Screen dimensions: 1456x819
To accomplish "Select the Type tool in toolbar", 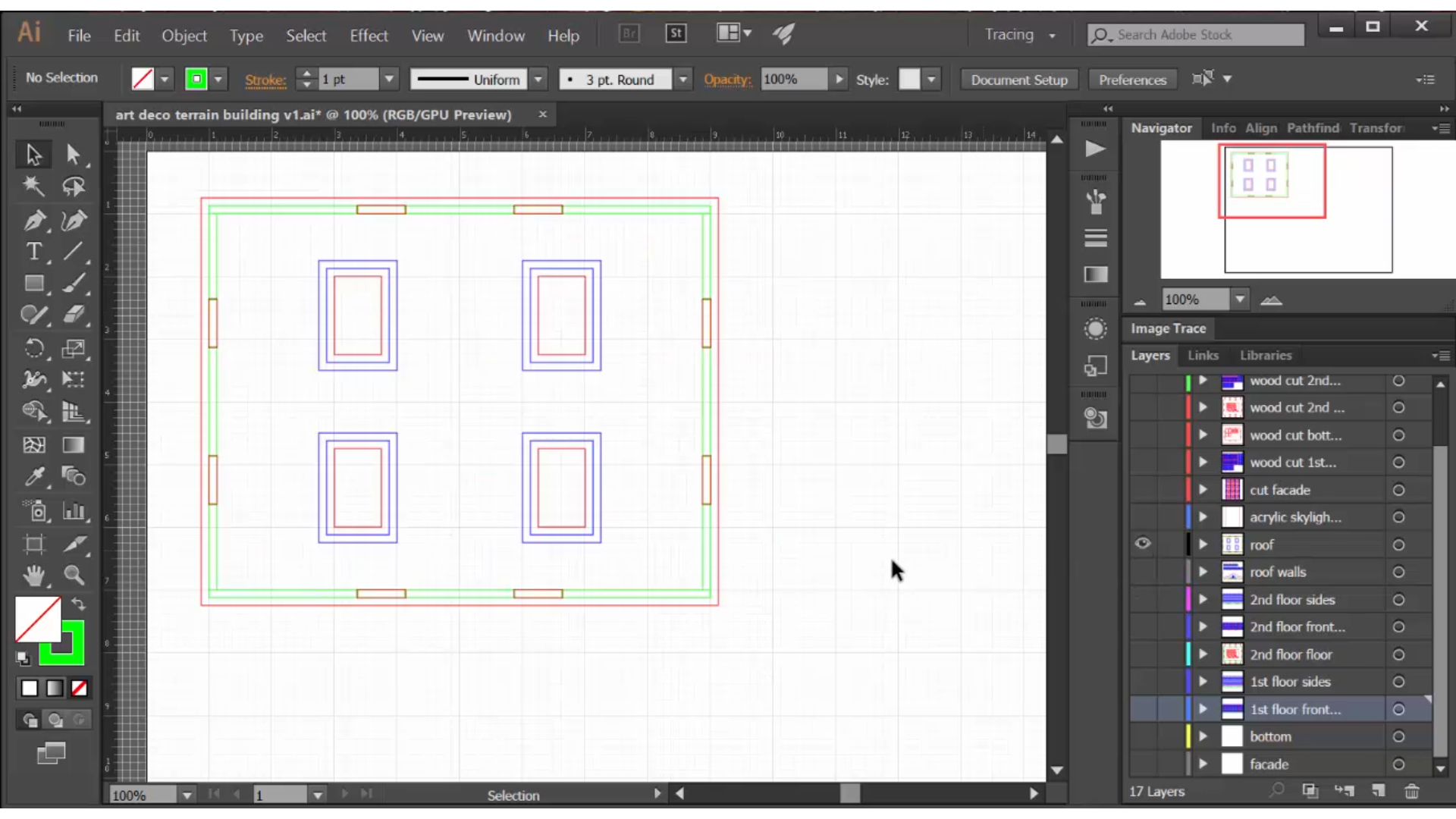I will (33, 253).
